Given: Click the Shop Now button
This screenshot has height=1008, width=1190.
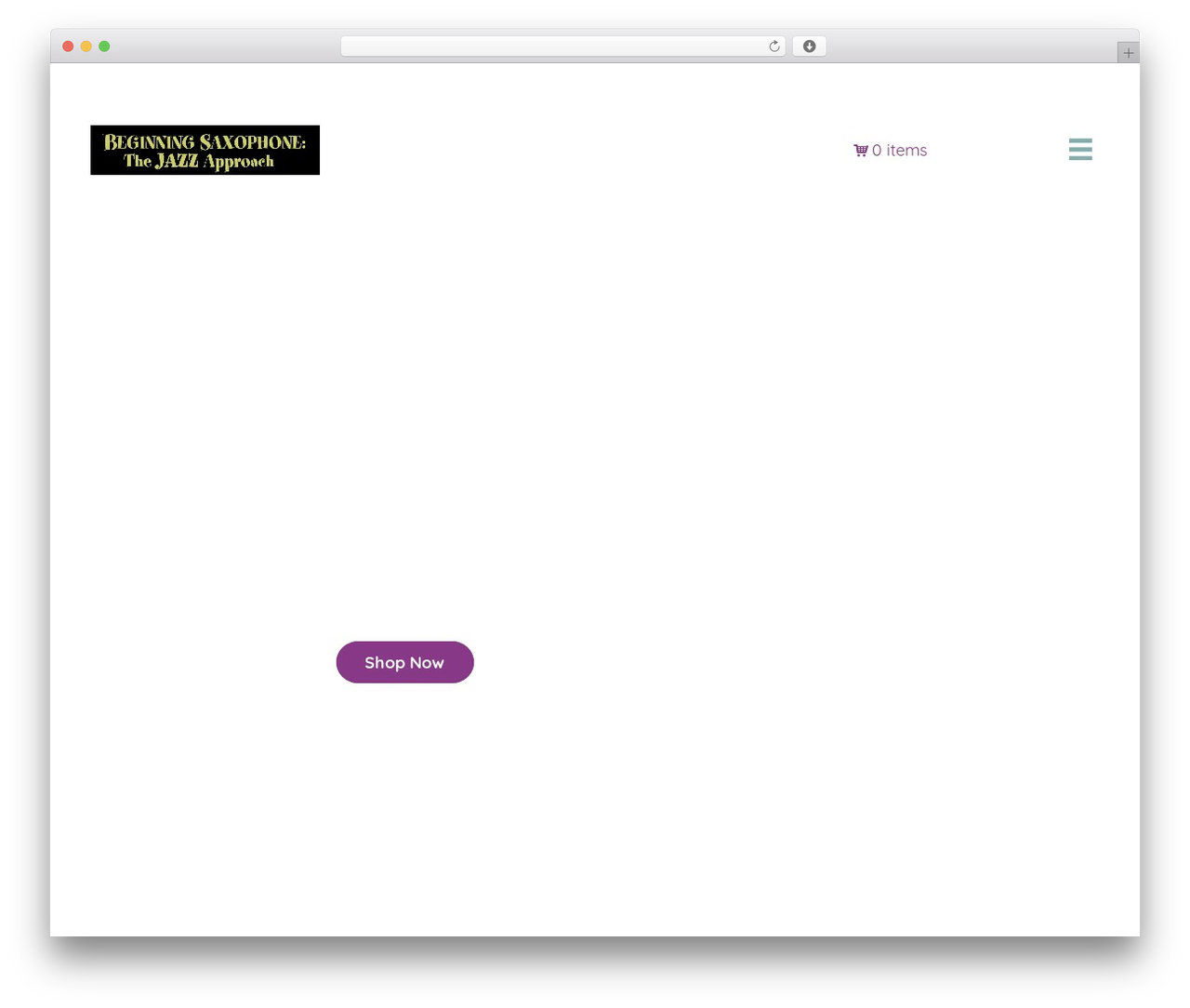Looking at the screenshot, I should [x=404, y=662].
